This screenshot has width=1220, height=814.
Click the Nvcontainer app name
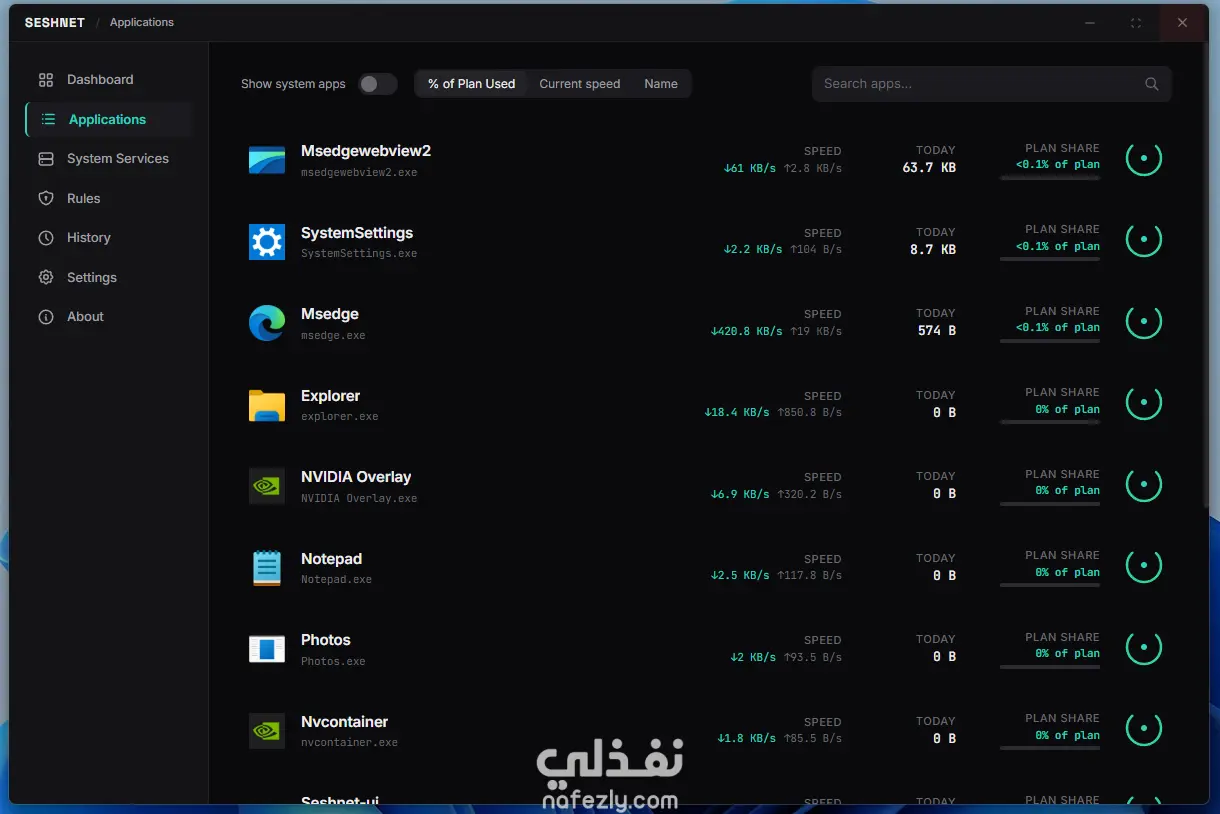[x=345, y=722]
